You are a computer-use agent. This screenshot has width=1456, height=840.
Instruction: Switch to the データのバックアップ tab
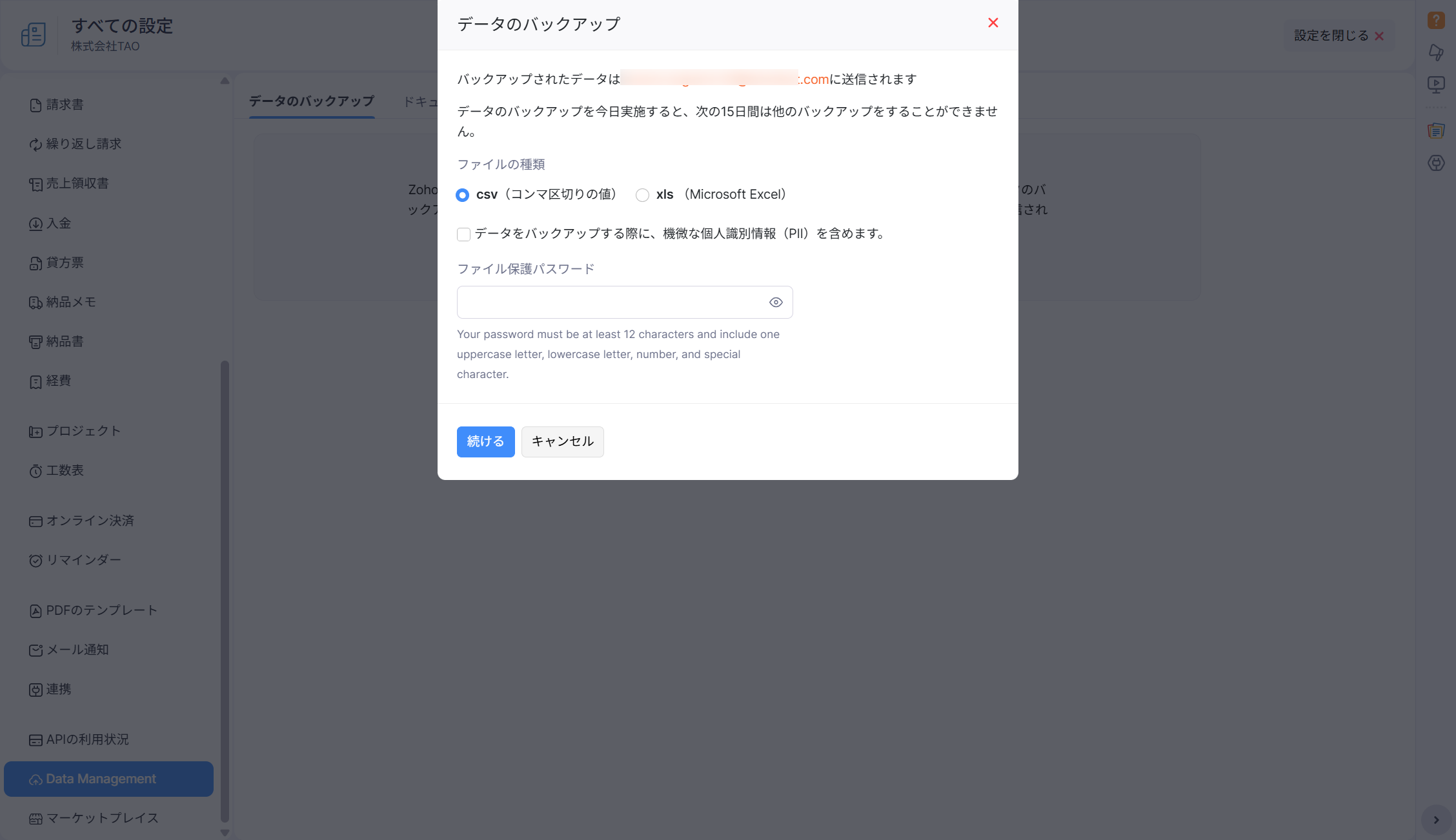(x=311, y=101)
